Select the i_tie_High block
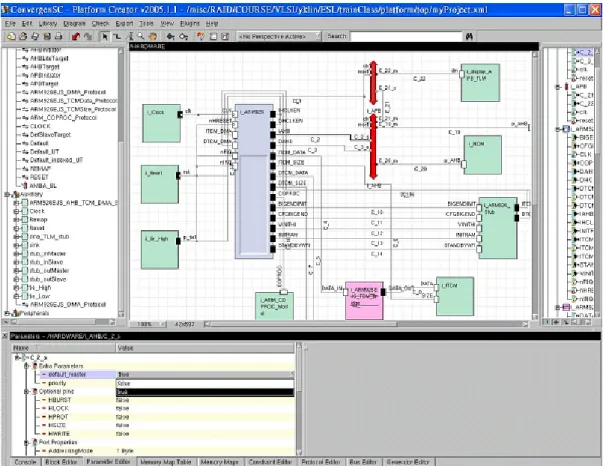603x466 pixels. [x=160, y=250]
